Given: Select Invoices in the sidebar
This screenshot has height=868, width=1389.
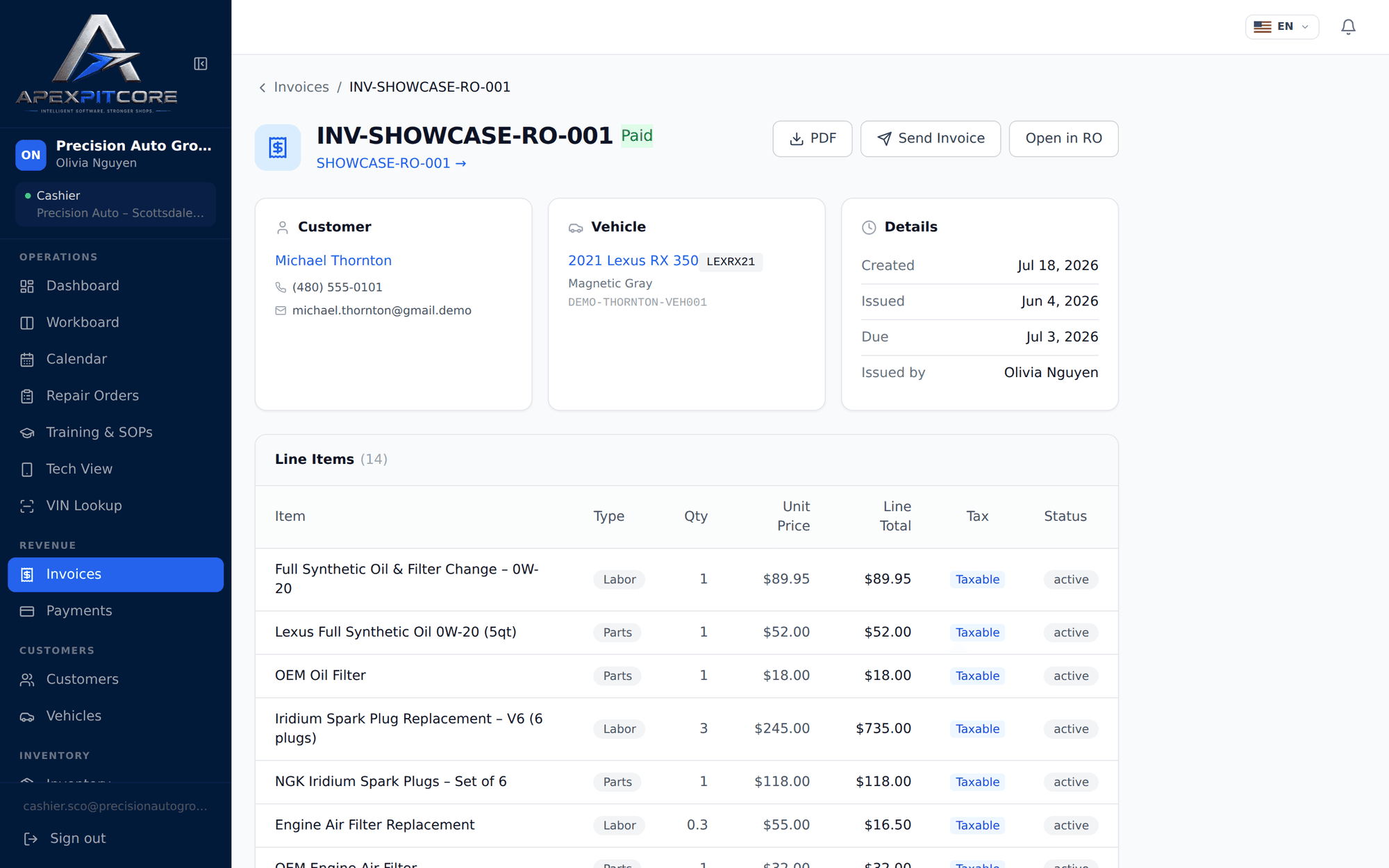Looking at the screenshot, I should (x=116, y=574).
